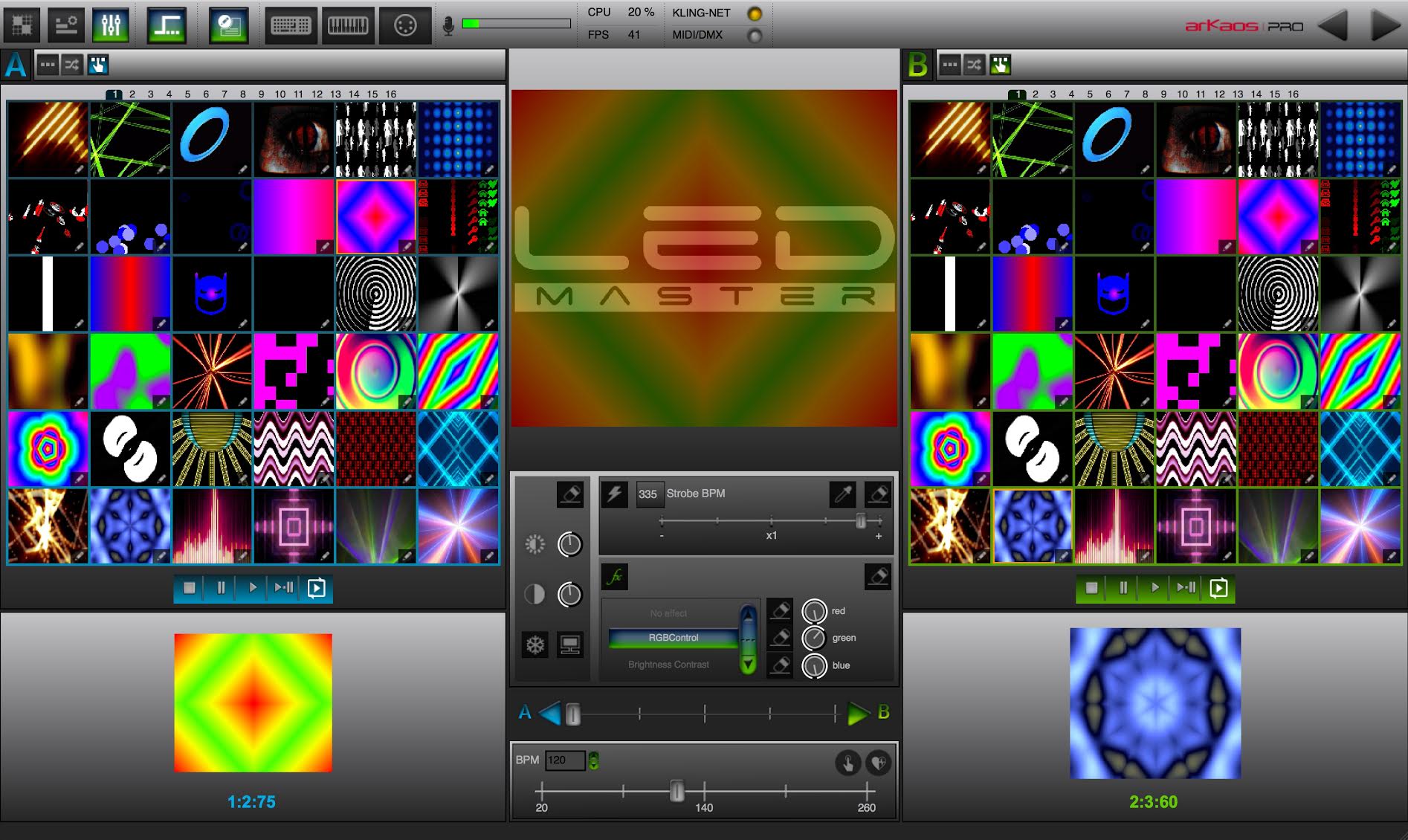Click the A/B crossfader handle
1408x840 pixels.
click(x=573, y=714)
